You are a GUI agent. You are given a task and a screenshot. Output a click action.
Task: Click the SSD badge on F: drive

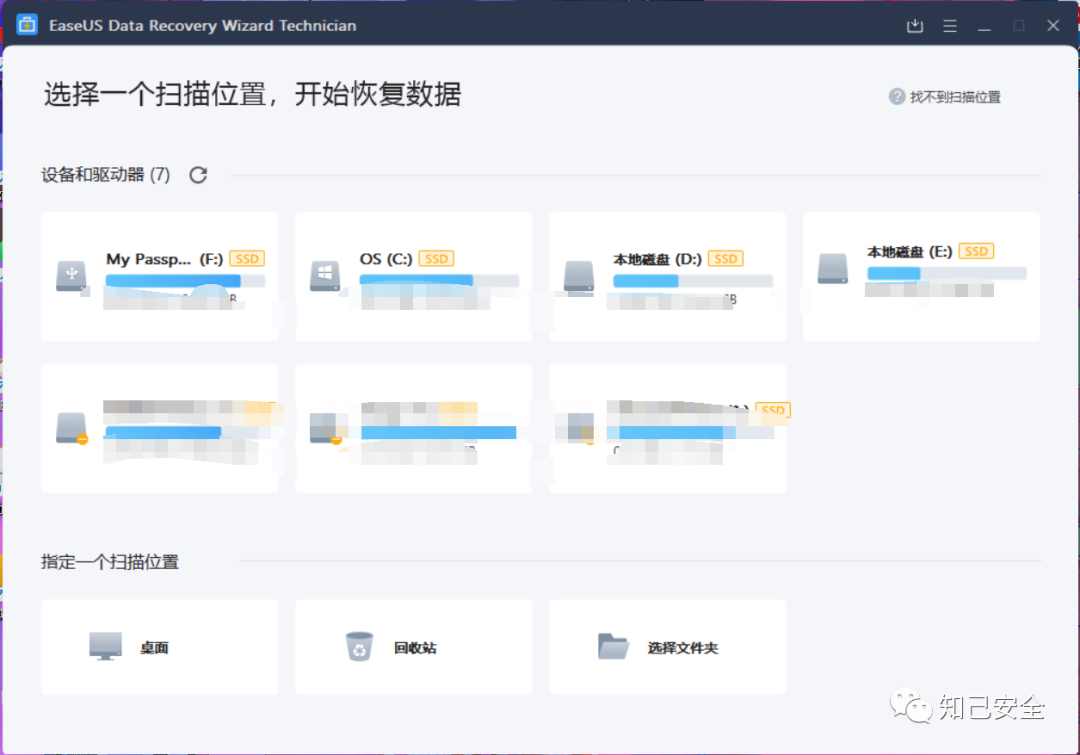[247, 259]
